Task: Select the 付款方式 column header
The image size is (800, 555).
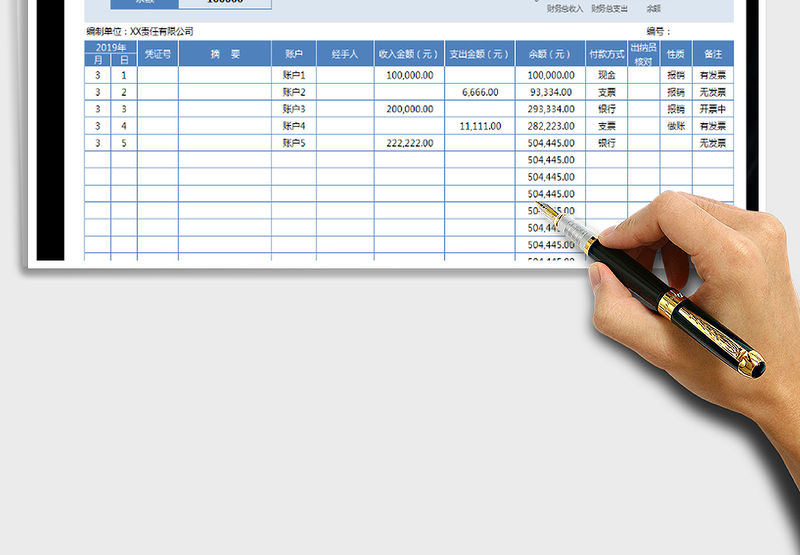Action: [x=606, y=54]
